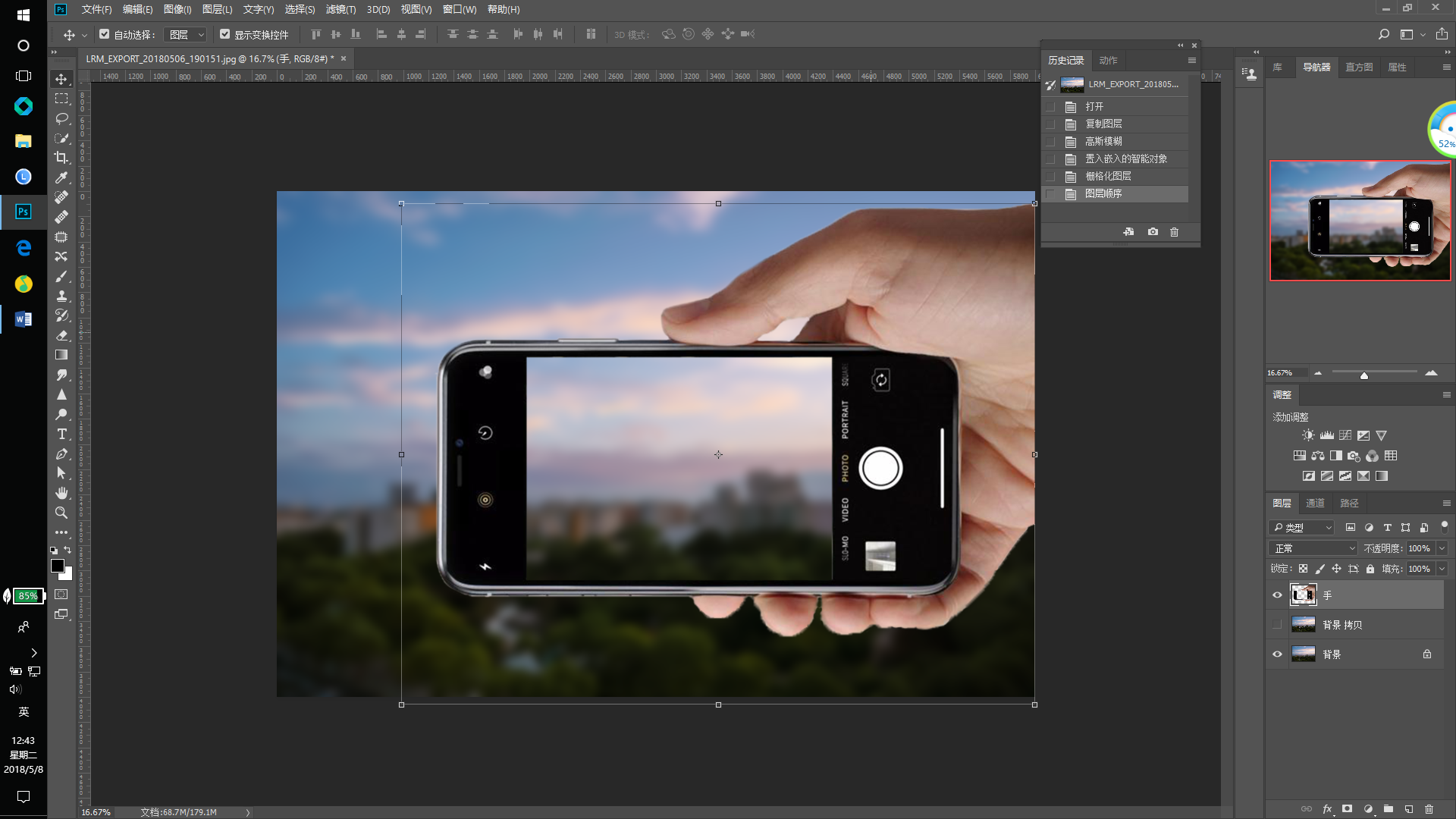Delete current state in History panel
This screenshot has width=1456, height=819.
click(1174, 232)
